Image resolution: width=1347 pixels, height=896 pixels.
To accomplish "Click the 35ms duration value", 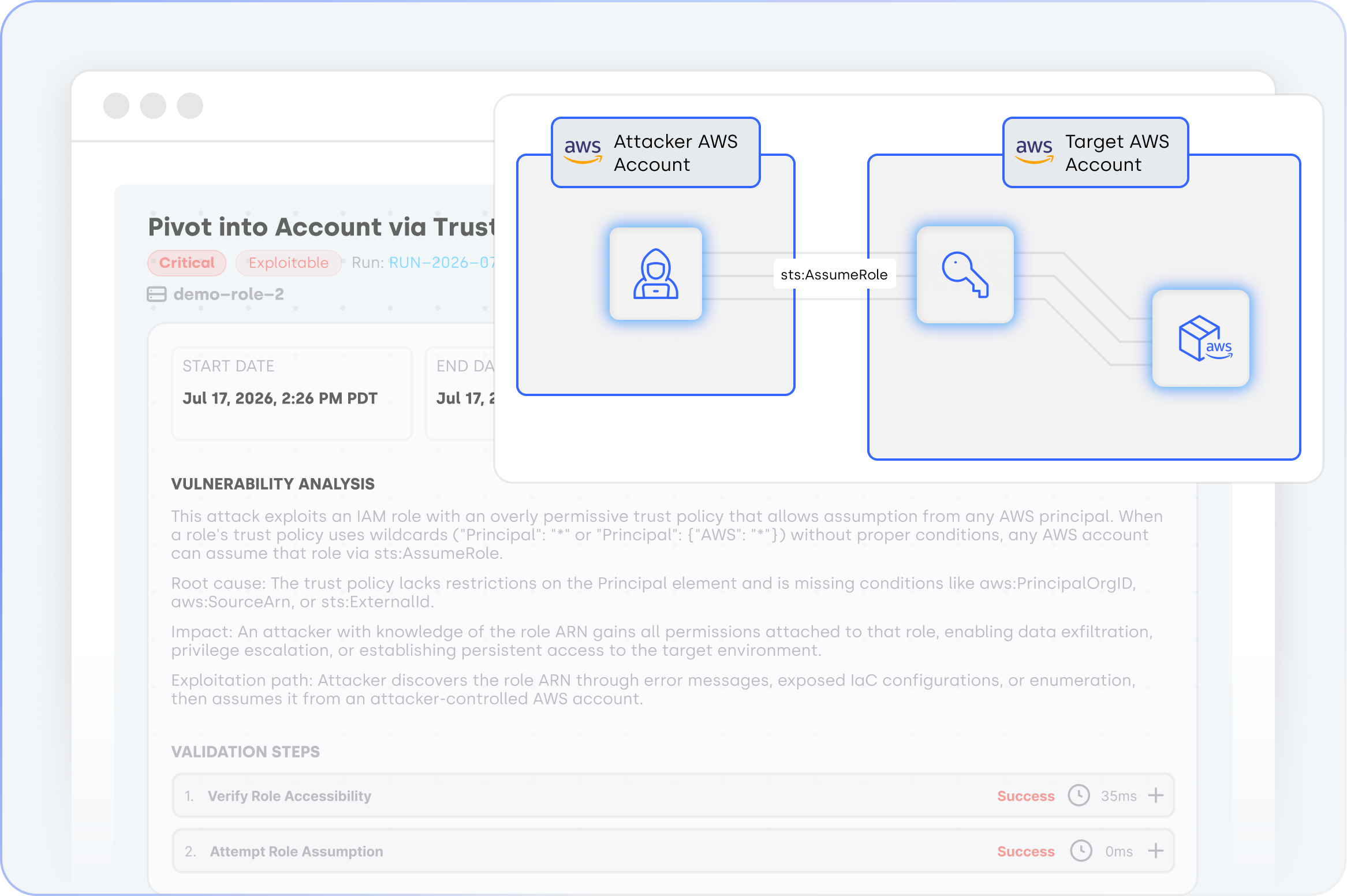I will point(1118,796).
